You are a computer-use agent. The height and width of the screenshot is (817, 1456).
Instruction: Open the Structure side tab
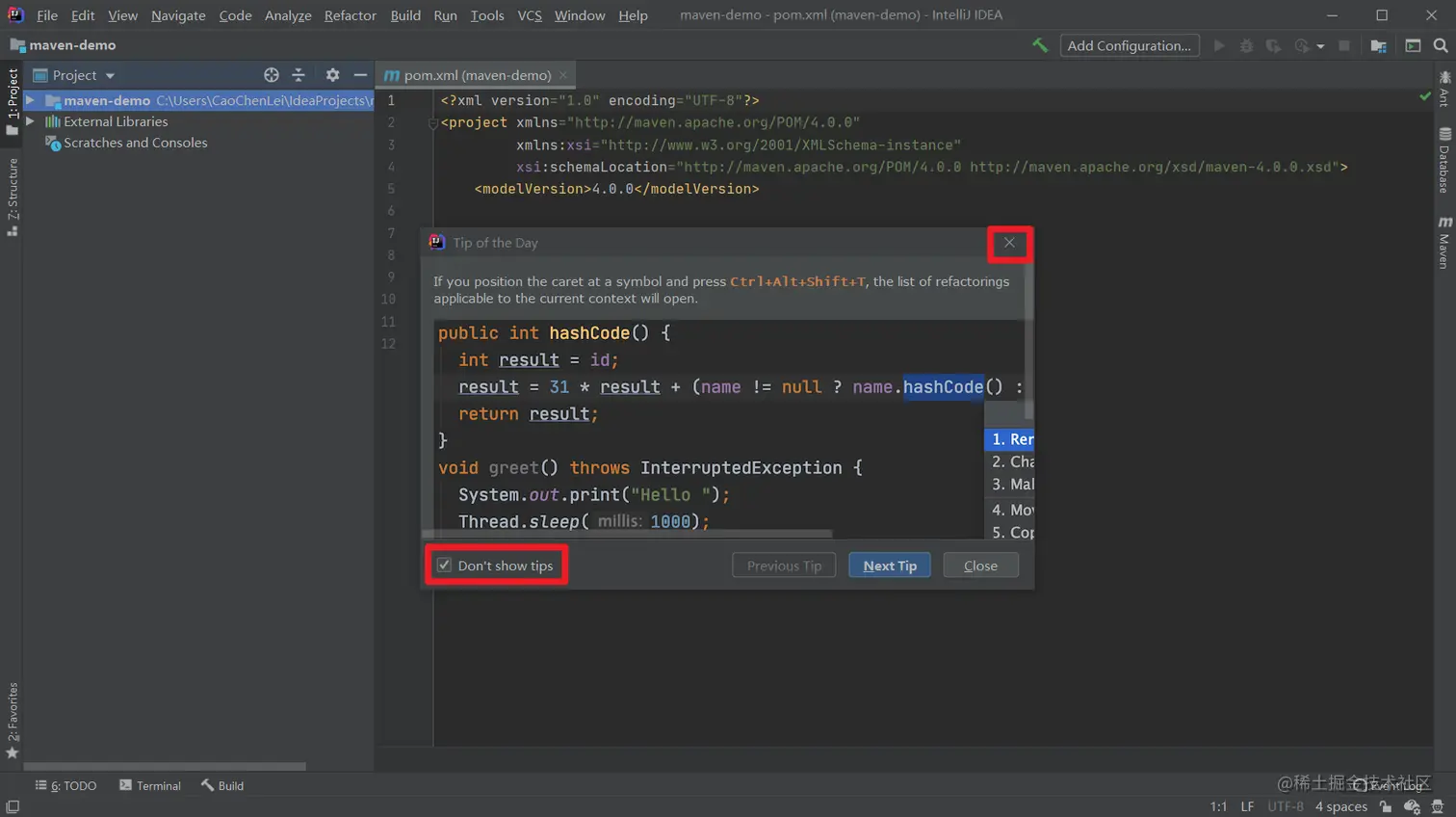point(13,197)
